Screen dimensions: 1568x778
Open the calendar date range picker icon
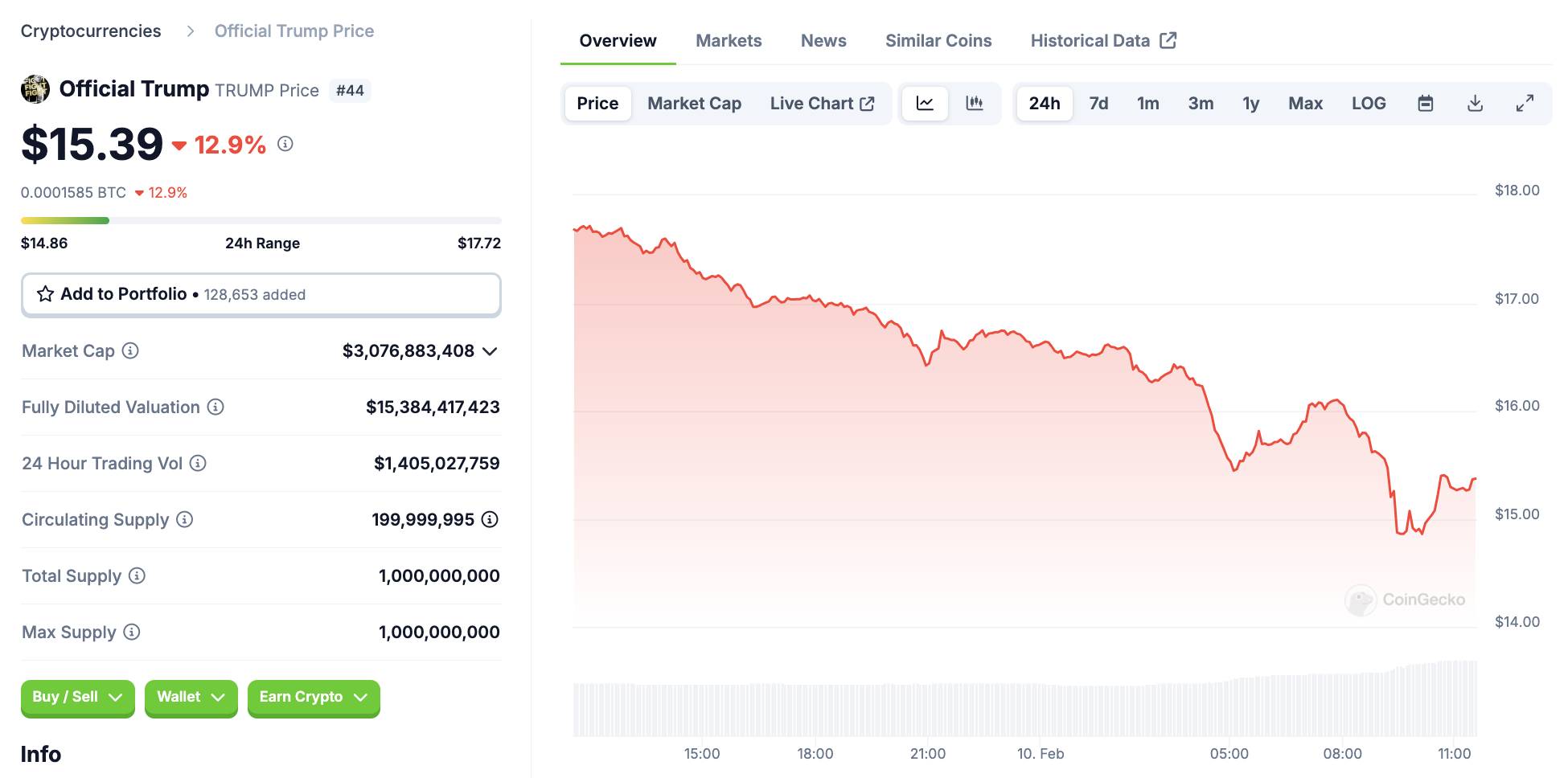pyautogui.click(x=1426, y=104)
